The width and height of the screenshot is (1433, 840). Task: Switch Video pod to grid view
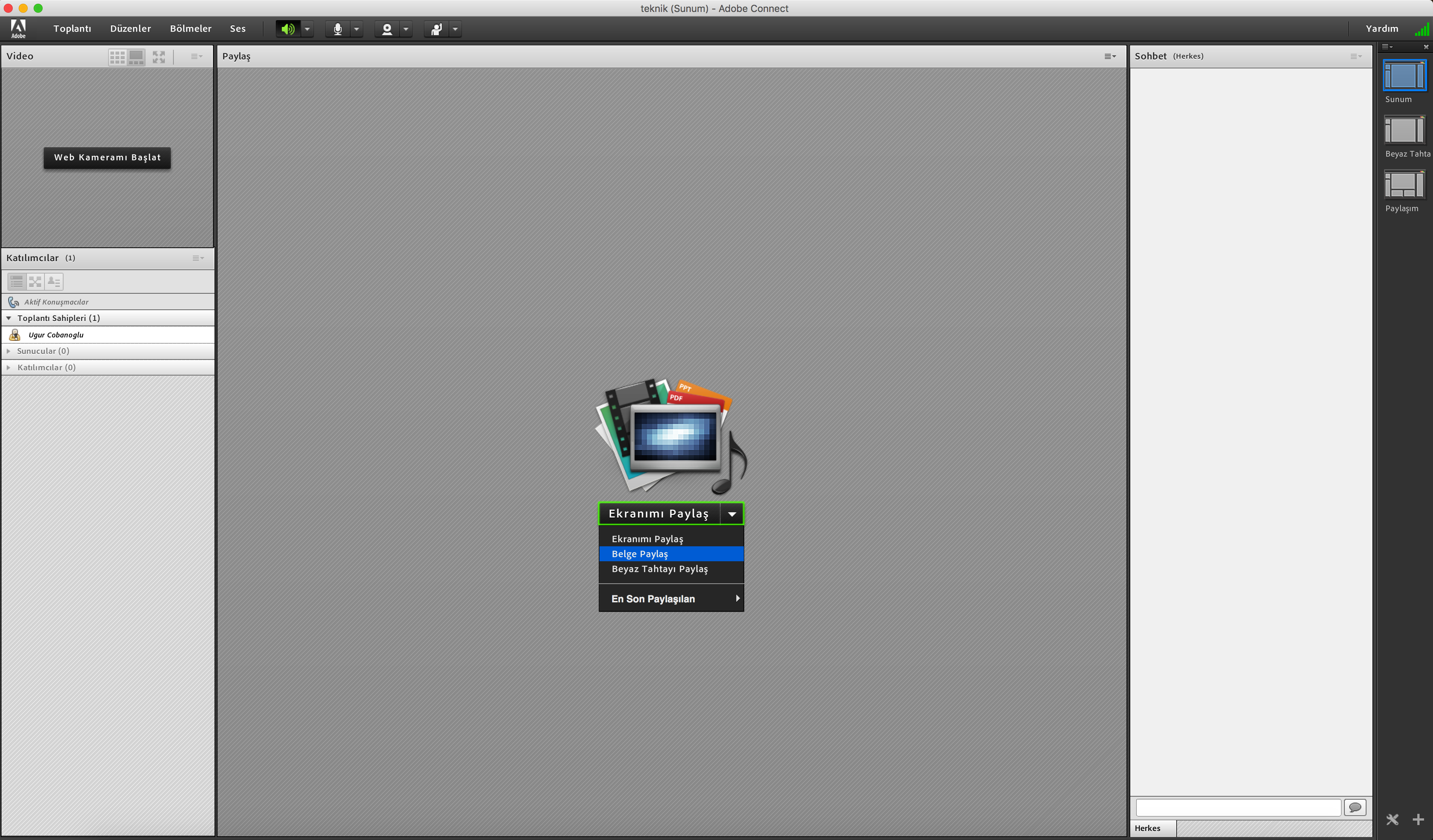[118, 57]
